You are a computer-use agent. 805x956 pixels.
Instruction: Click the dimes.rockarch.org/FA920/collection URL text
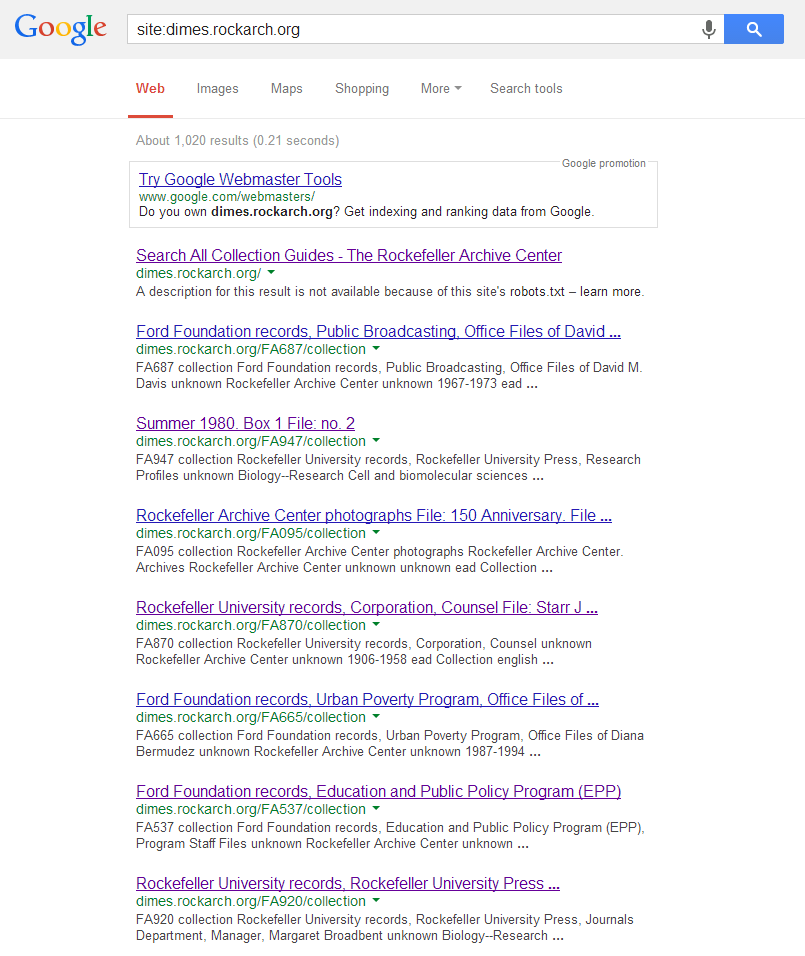(251, 902)
